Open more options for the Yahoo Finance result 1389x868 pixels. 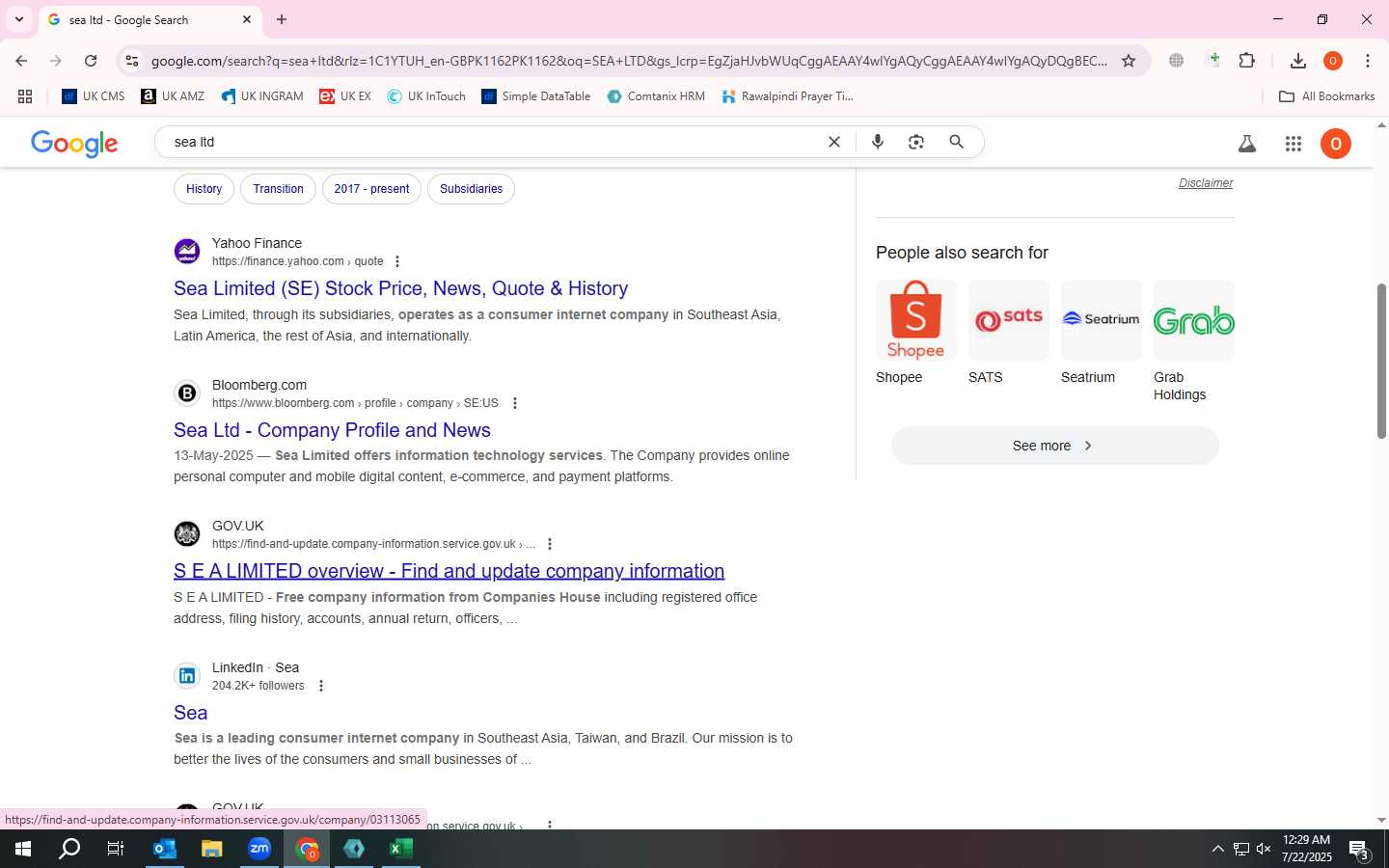click(x=397, y=261)
